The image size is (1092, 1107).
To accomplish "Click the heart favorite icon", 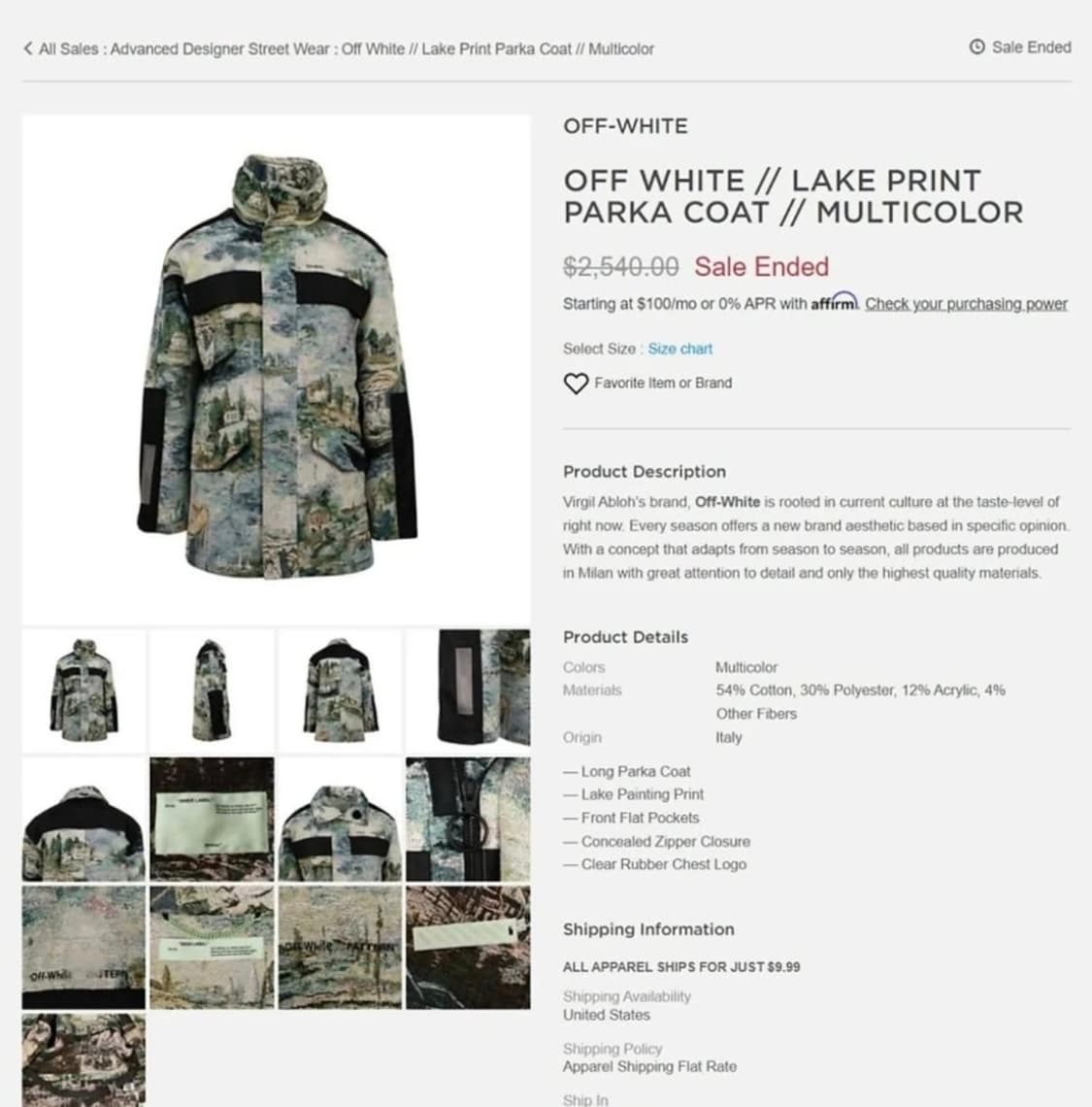I will (x=576, y=384).
